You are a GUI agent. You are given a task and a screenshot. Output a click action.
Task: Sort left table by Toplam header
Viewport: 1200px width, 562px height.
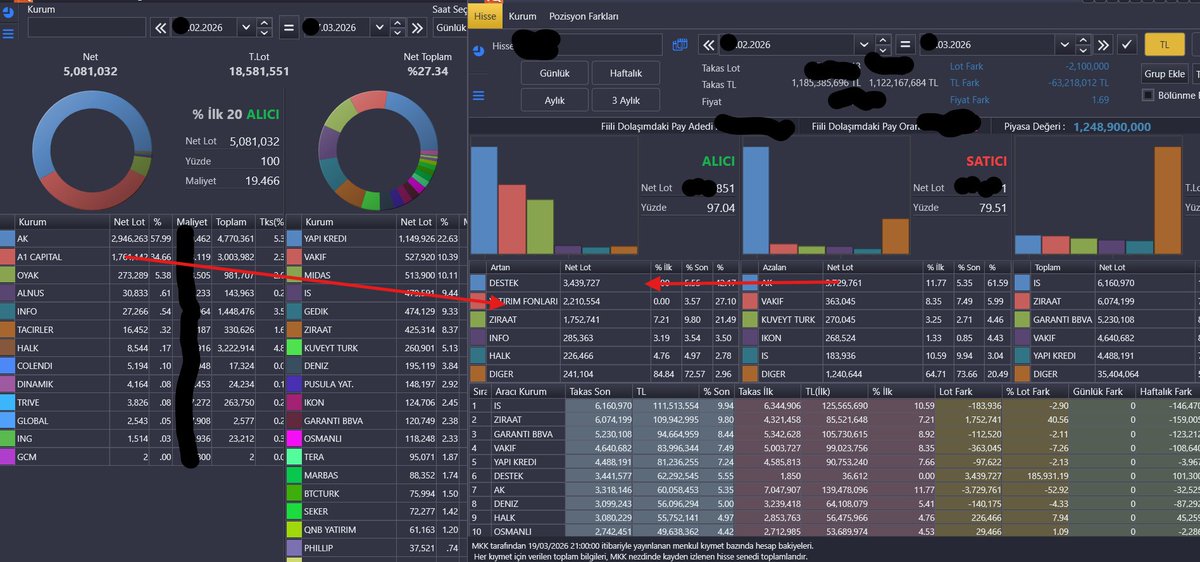tap(232, 222)
